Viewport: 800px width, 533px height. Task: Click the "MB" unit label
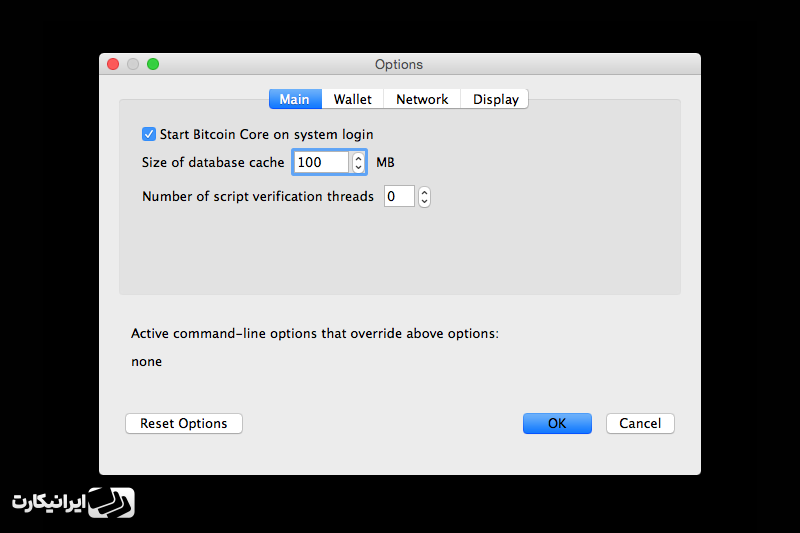pos(385,162)
